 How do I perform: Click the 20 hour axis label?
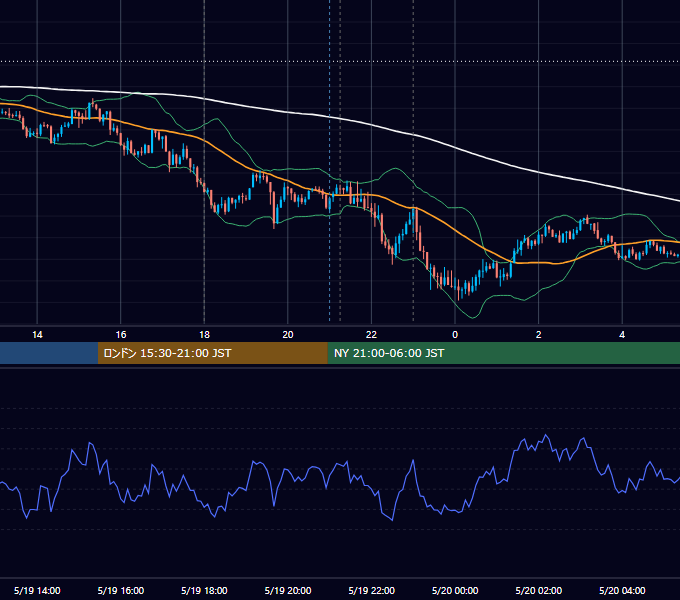coord(288,335)
